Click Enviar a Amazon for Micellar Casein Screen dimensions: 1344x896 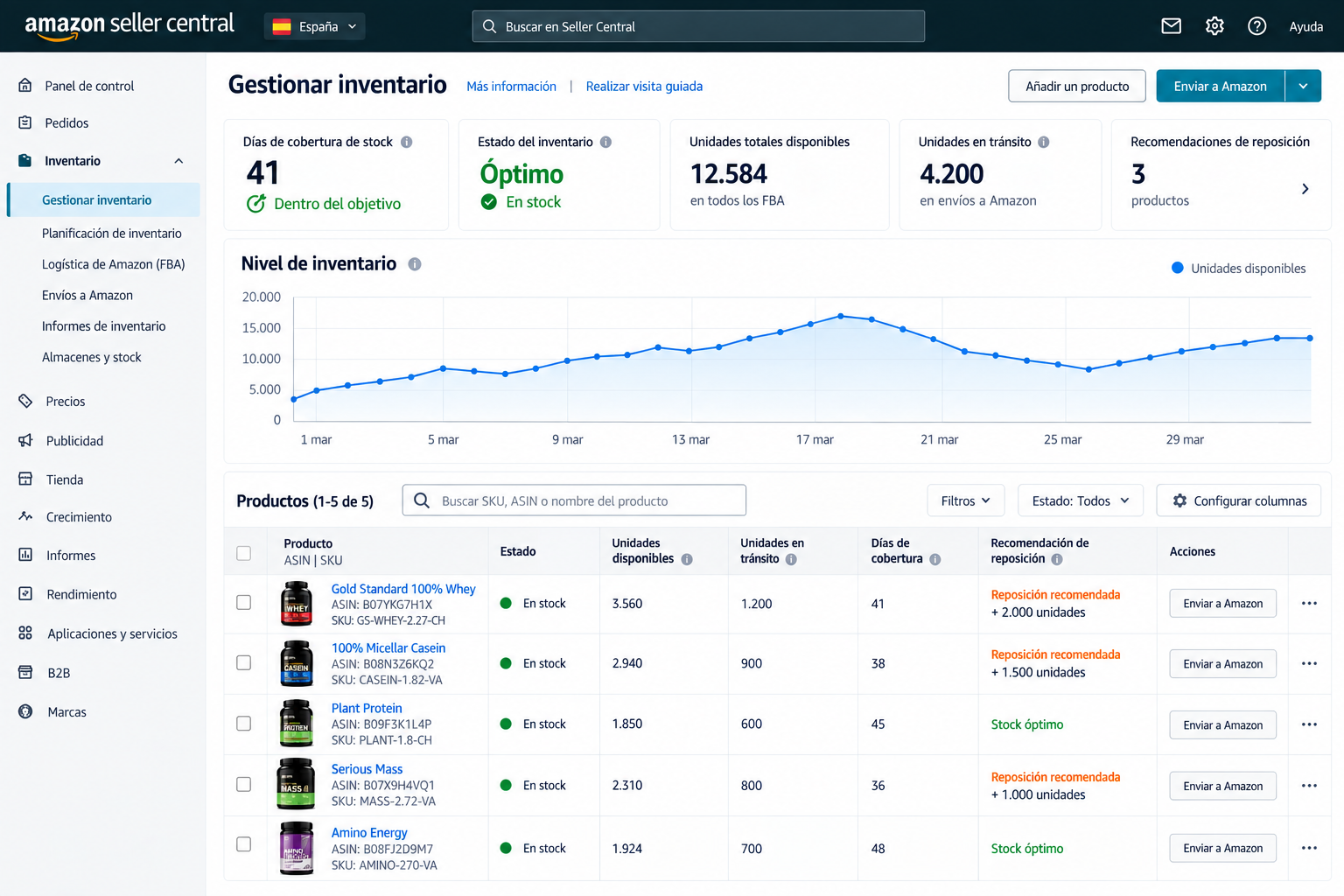coord(1222,663)
